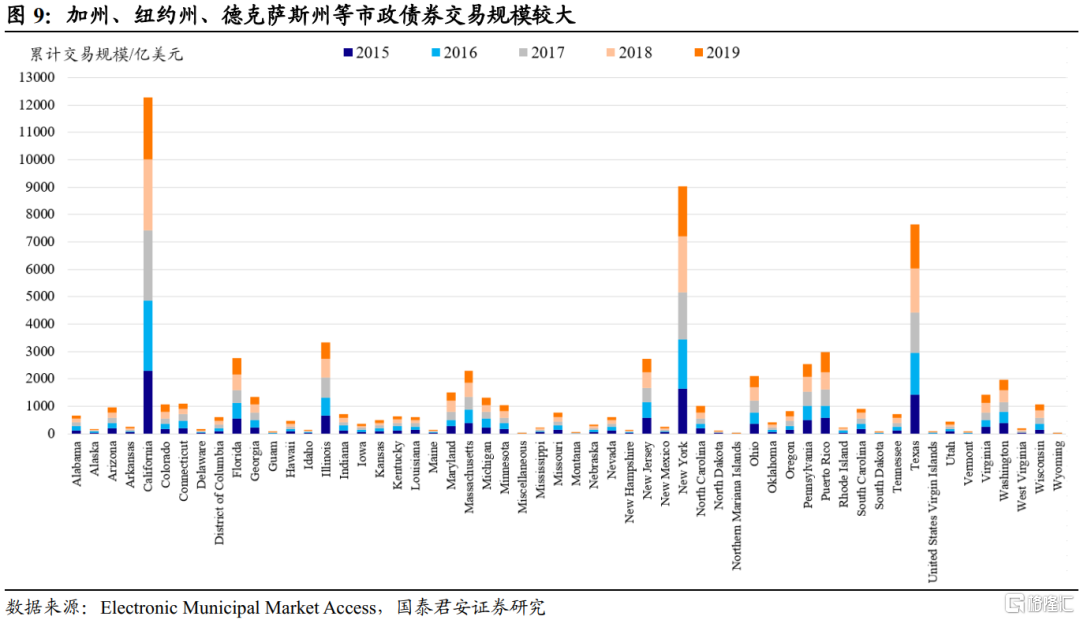
Task: Click the 2018 peach legend swatch
Action: (610, 52)
